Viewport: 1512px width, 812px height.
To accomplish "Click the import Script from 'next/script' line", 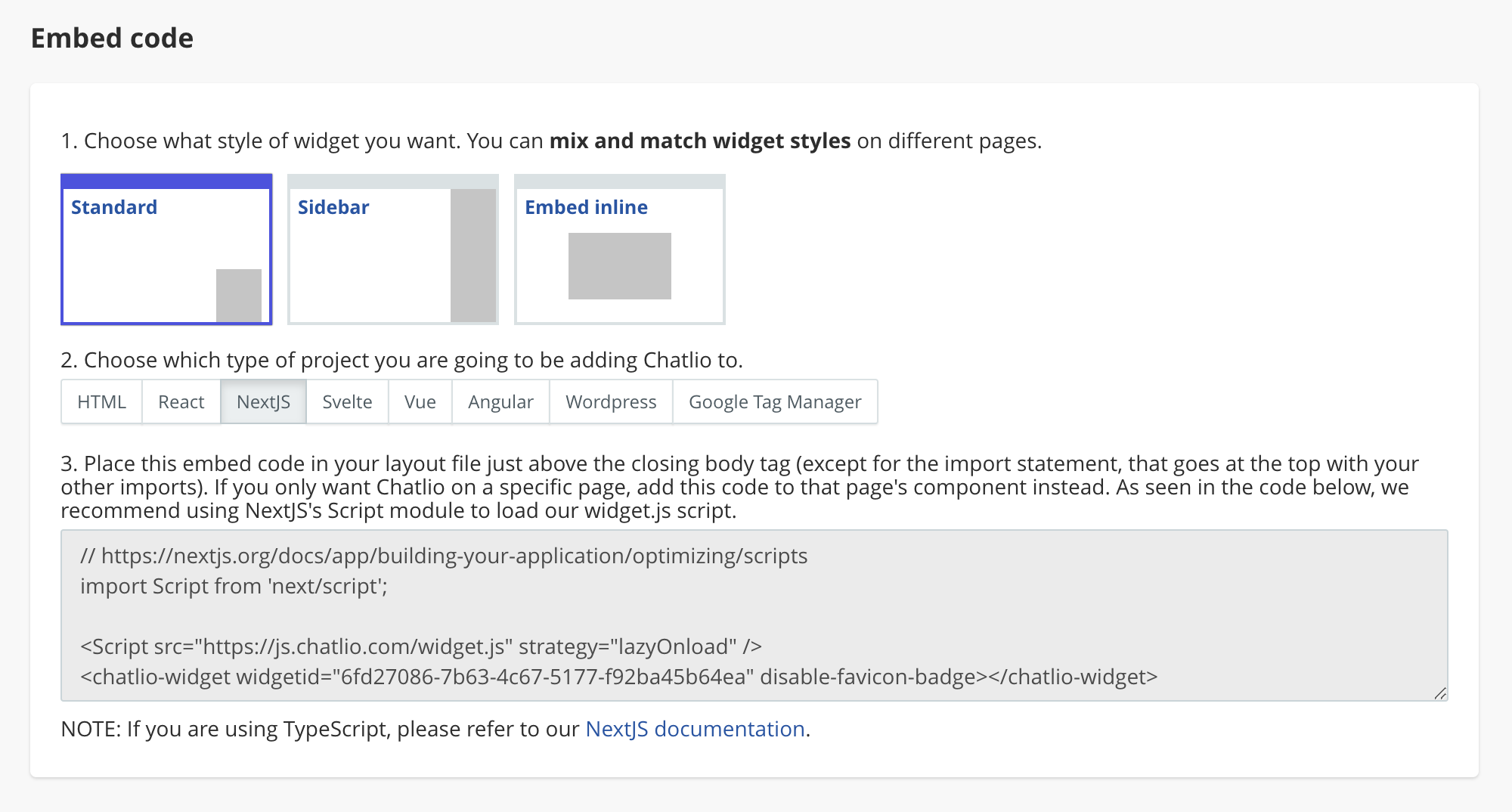I will click(234, 586).
